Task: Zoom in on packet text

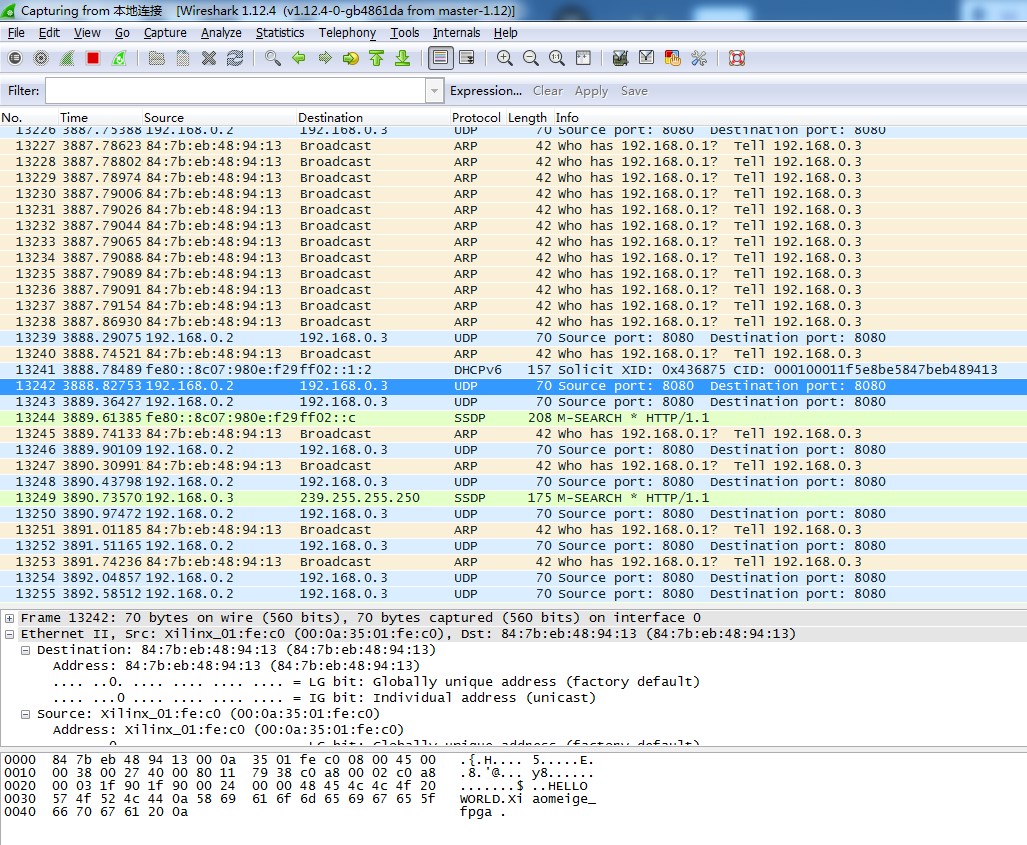Action: pyautogui.click(x=505, y=58)
